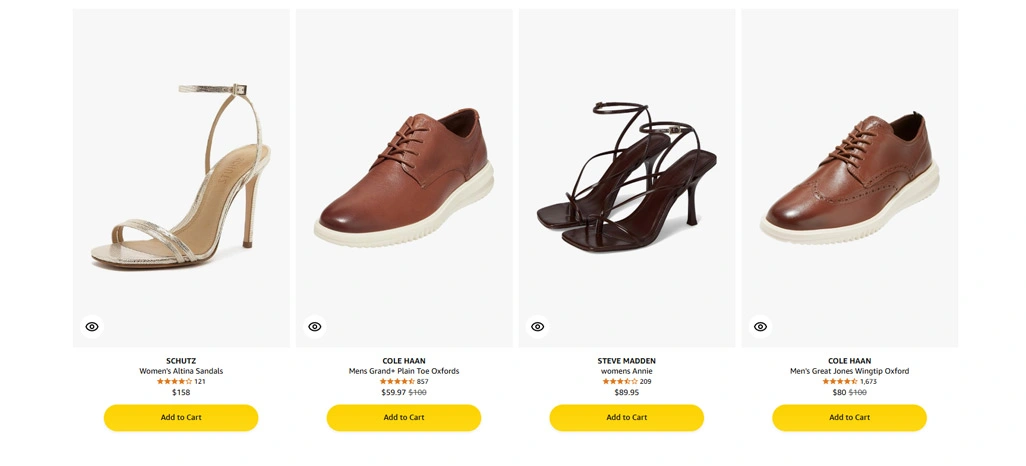Click the SCHUTZ brand name
The height and width of the screenshot is (466, 1026).
[x=181, y=361]
